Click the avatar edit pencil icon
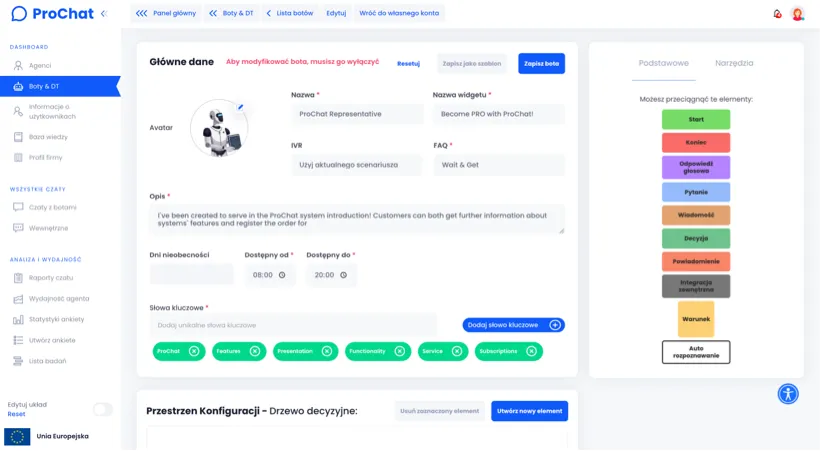 tap(240, 107)
